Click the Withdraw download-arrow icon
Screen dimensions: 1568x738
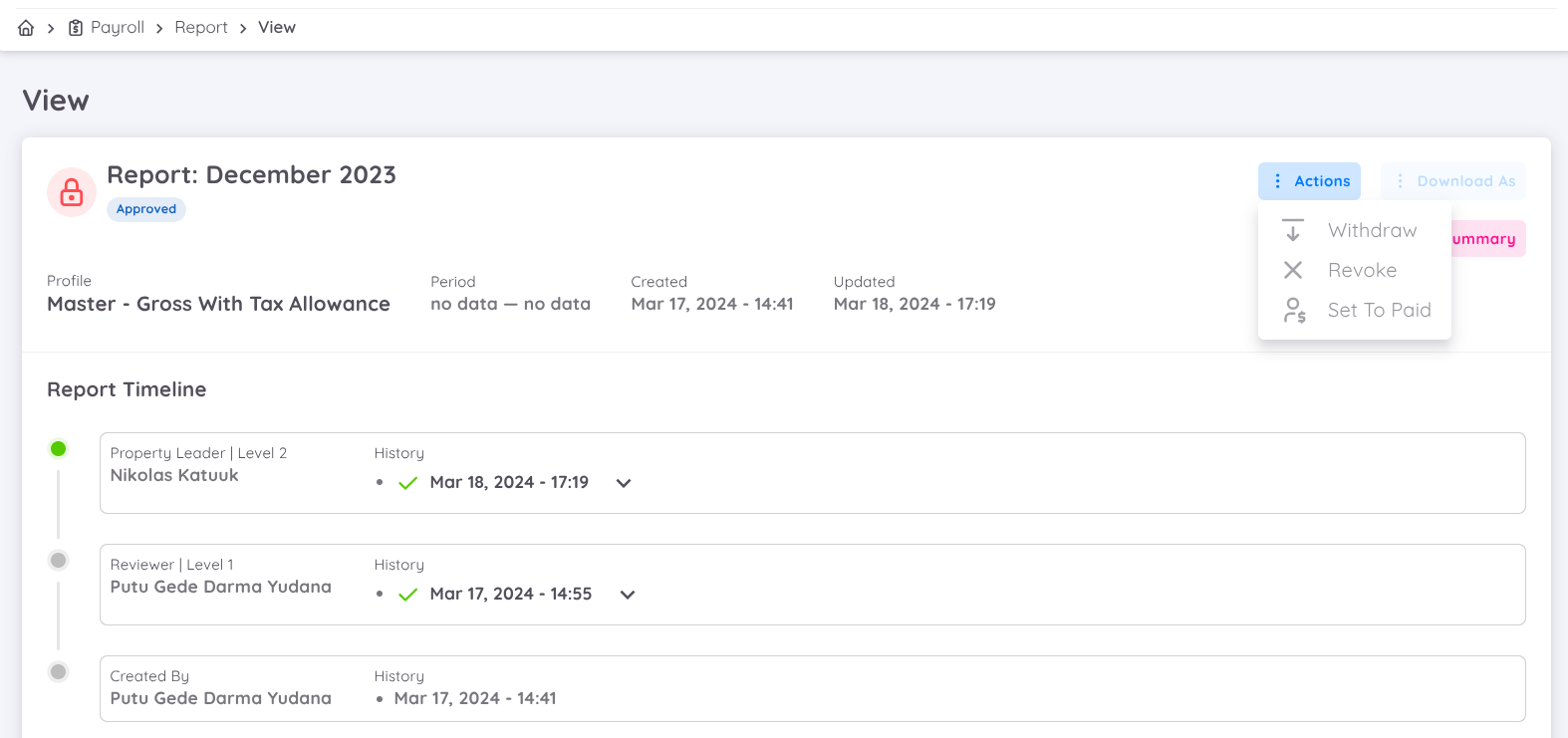click(x=1293, y=230)
